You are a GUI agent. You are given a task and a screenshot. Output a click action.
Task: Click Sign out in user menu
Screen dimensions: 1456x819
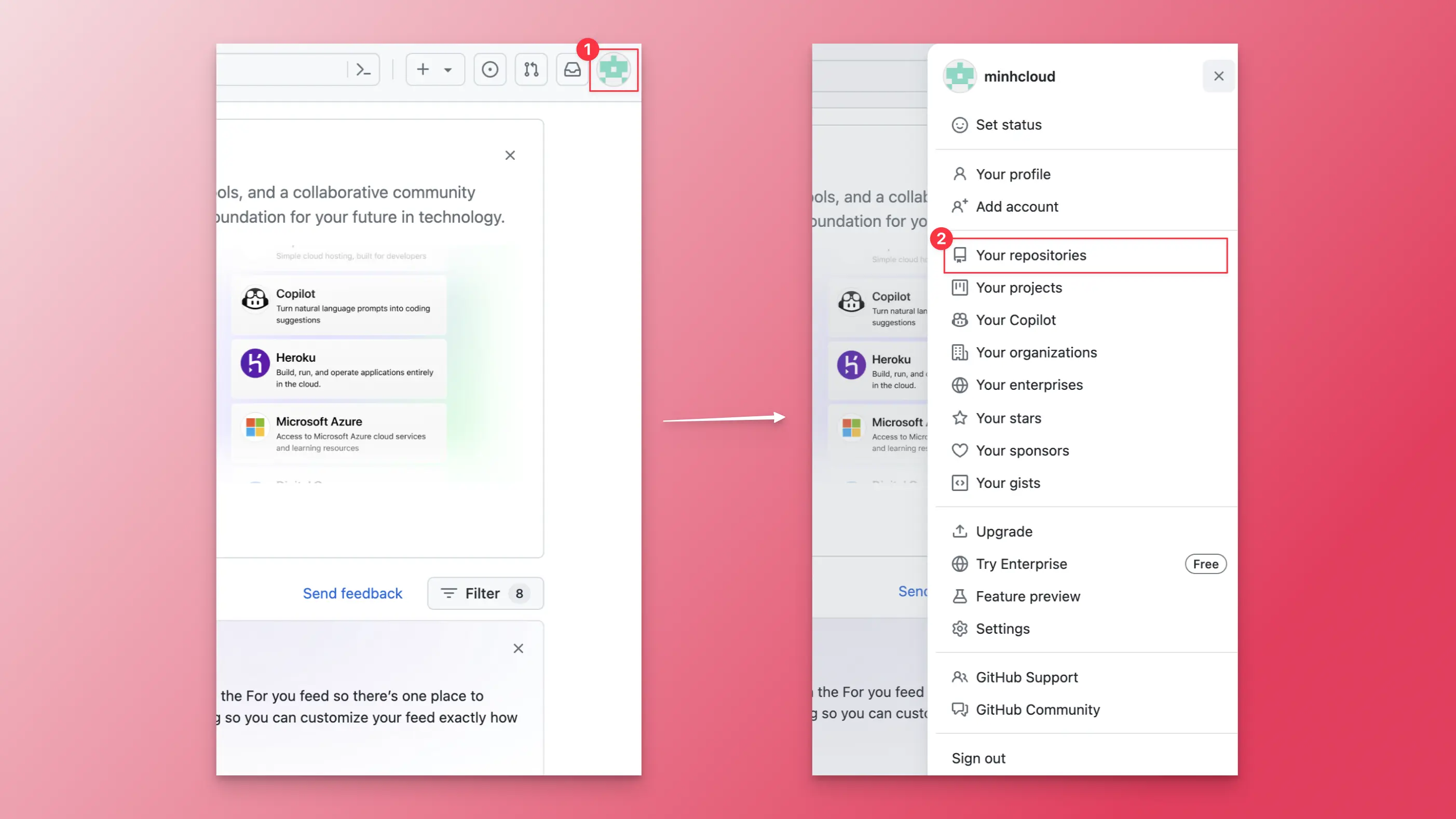point(1085,758)
